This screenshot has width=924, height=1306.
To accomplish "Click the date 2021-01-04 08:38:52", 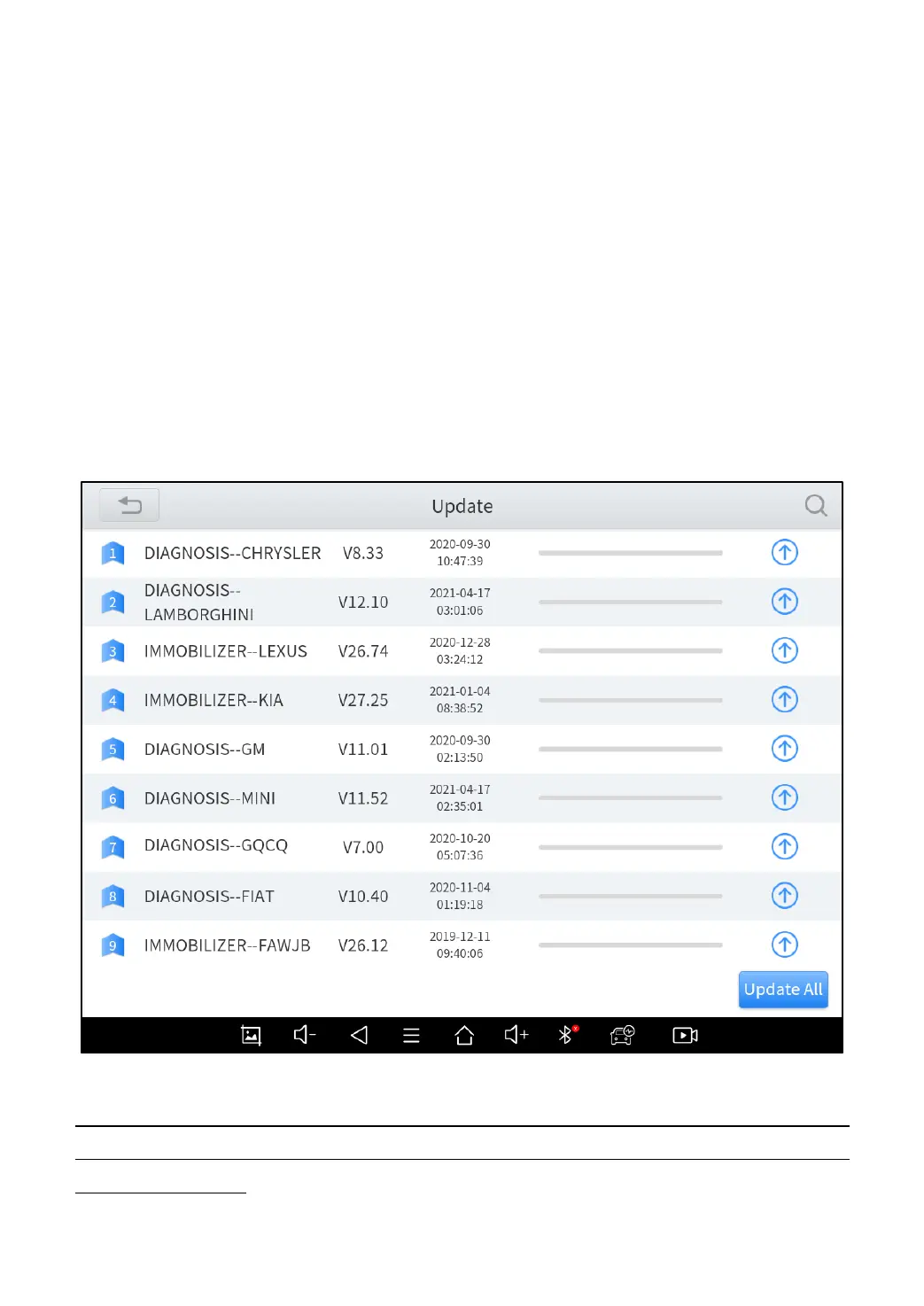I will (460, 700).
